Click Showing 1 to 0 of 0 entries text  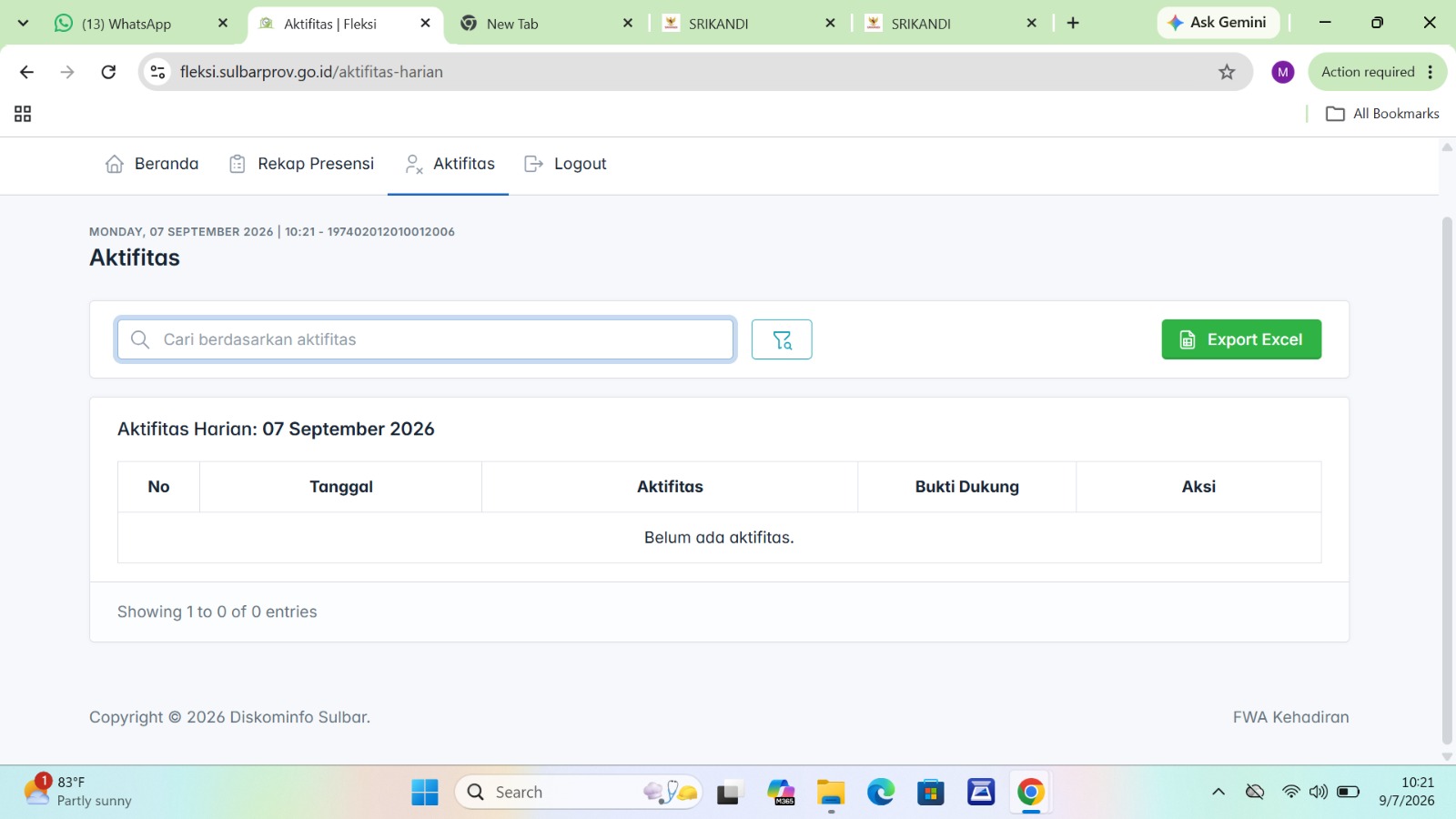tap(217, 612)
